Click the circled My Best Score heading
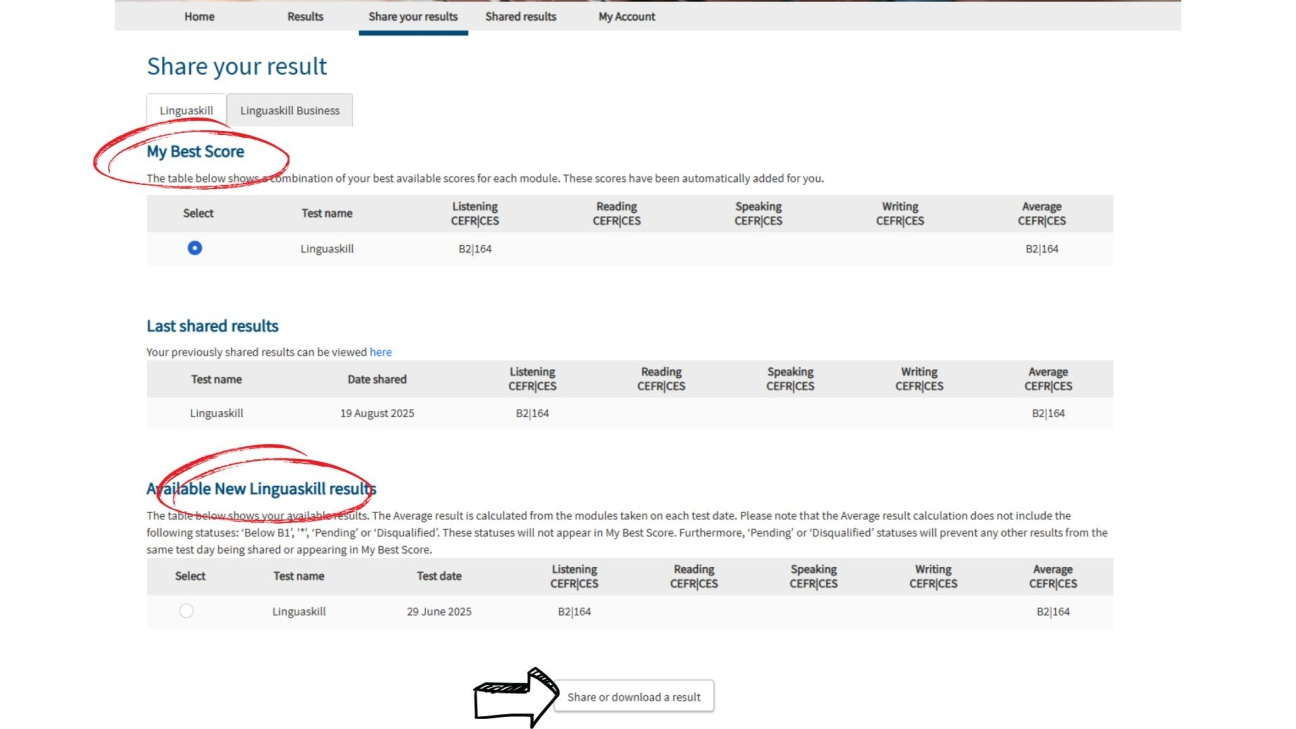The width and height of the screenshot is (1296, 729). pyautogui.click(x=195, y=152)
